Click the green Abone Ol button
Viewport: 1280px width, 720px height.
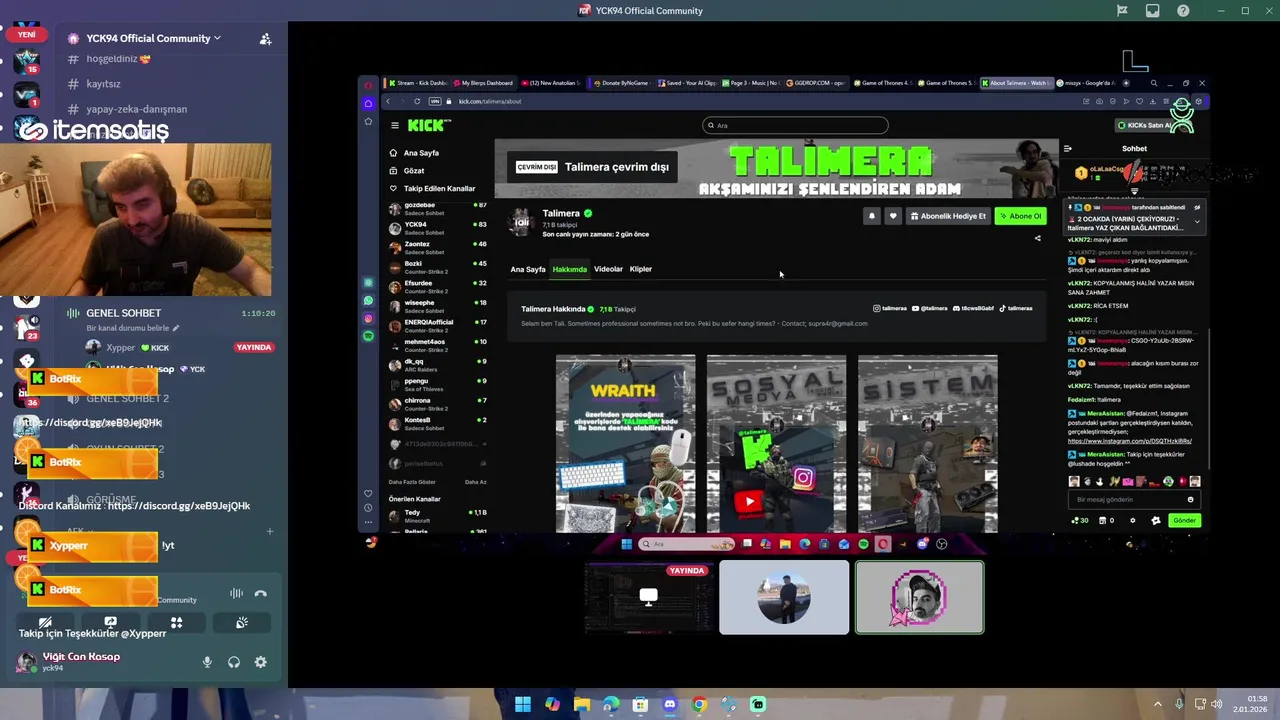point(1020,216)
